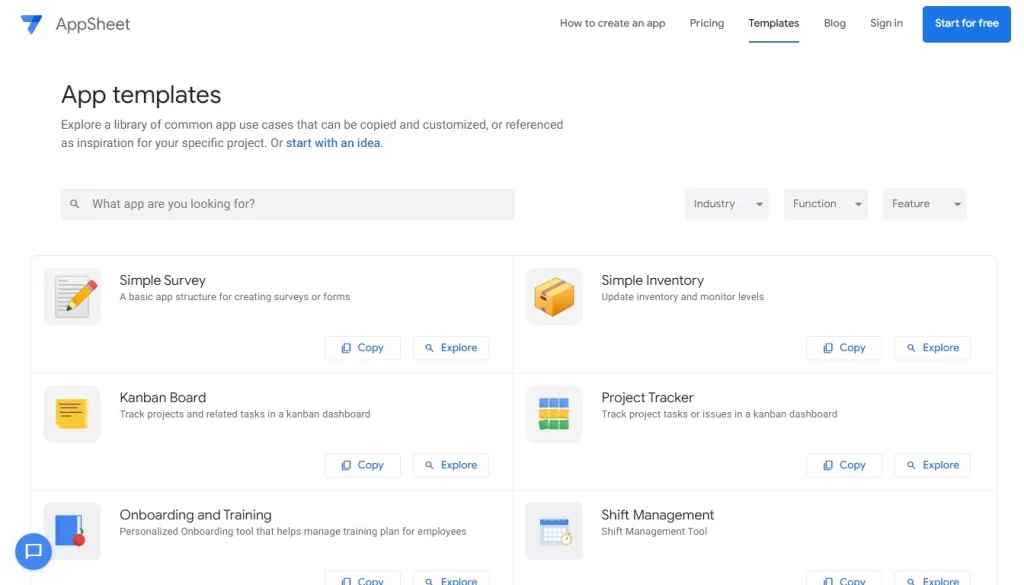Explore the Kanban Board template

click(x=451, y=466)
